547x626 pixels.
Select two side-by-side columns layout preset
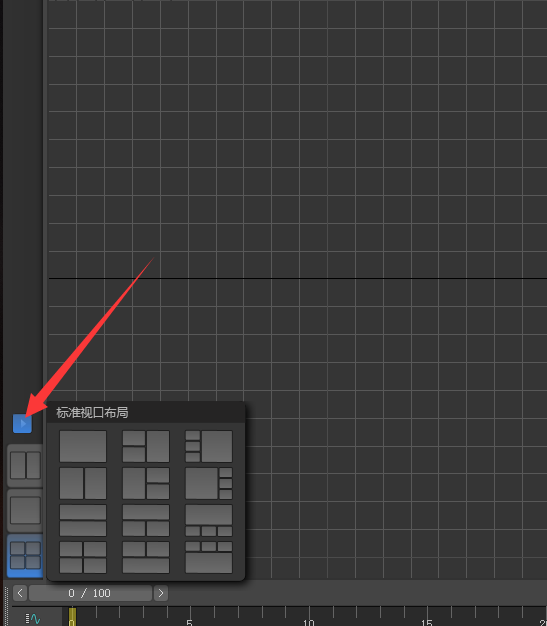[83, 483]
